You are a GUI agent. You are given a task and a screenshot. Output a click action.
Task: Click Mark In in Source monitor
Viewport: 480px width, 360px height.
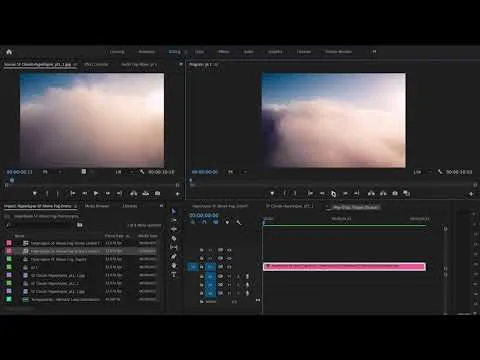(x=47, y=193)
